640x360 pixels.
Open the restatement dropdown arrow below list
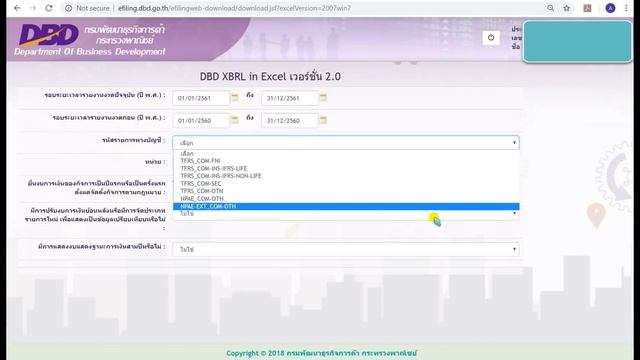514,213
